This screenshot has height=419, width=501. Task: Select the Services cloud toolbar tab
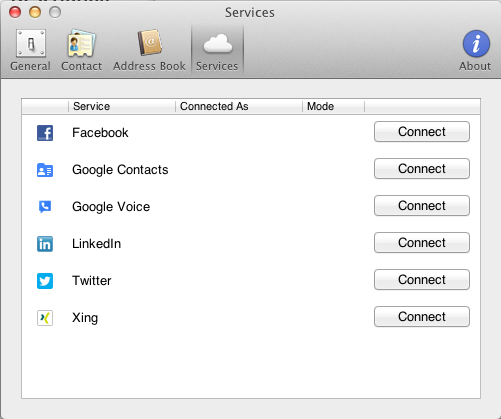pyautogui.click(x=217, y=50)
